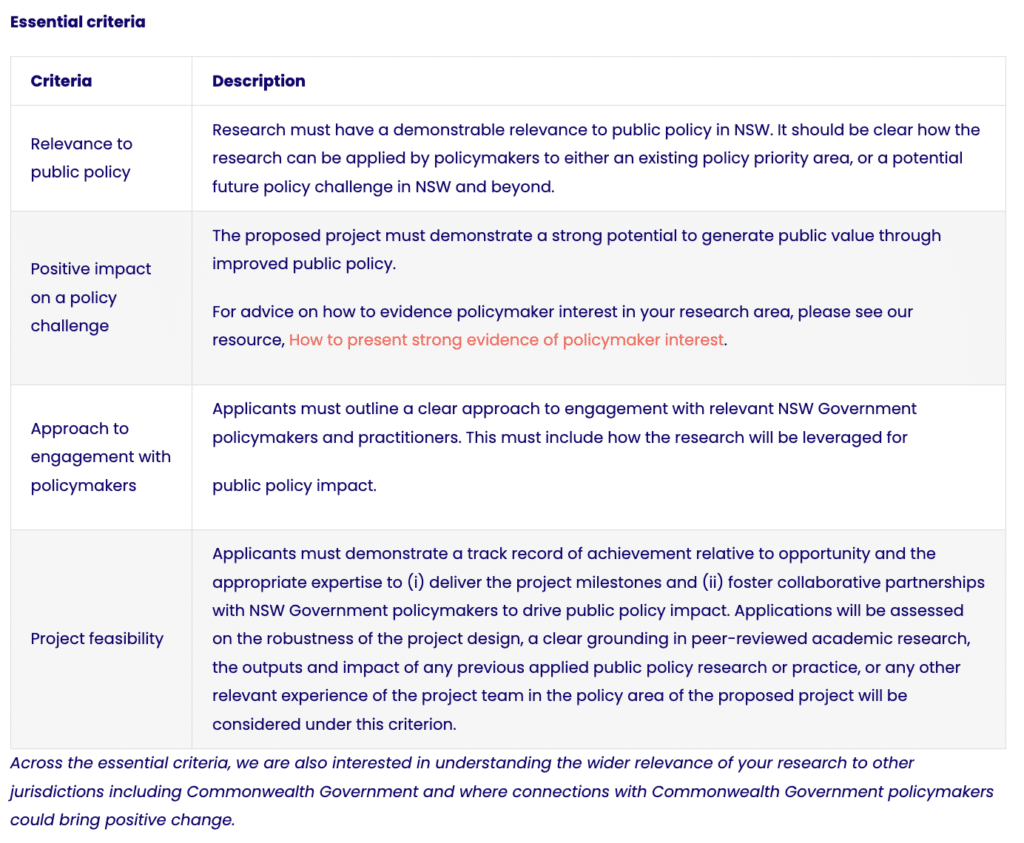The height and width of the screenshot is (843, 1024).
Task: Select the 'Project feasibility' criteria cell
Action: [97, 639]
